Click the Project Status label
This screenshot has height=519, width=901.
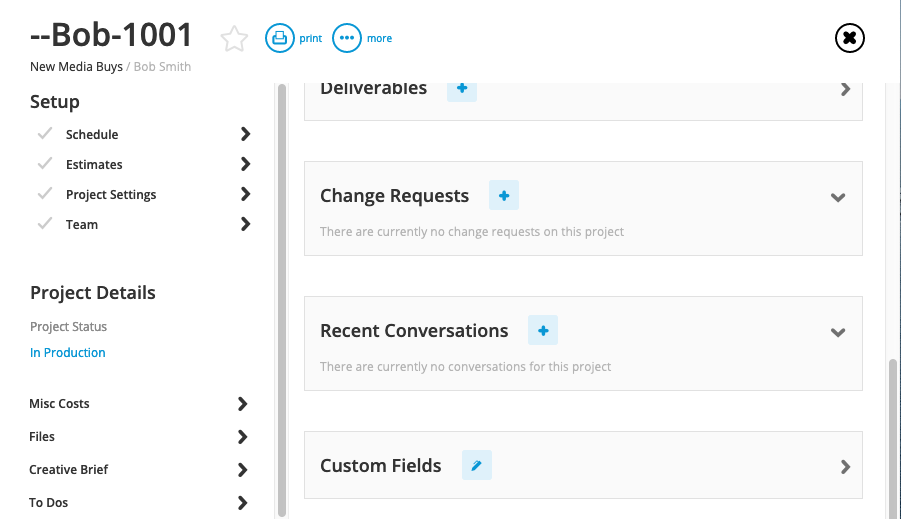click(68, 326)
